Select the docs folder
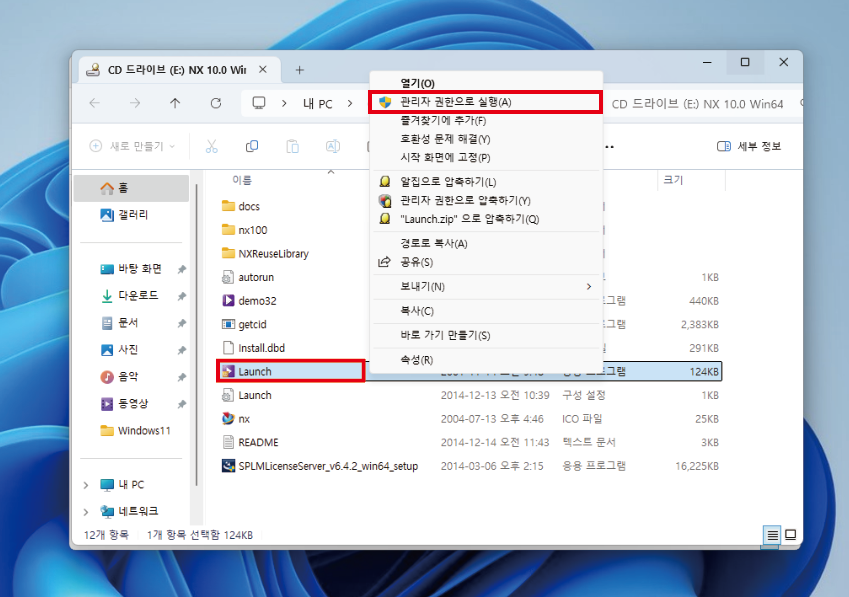 coord(241,206)
